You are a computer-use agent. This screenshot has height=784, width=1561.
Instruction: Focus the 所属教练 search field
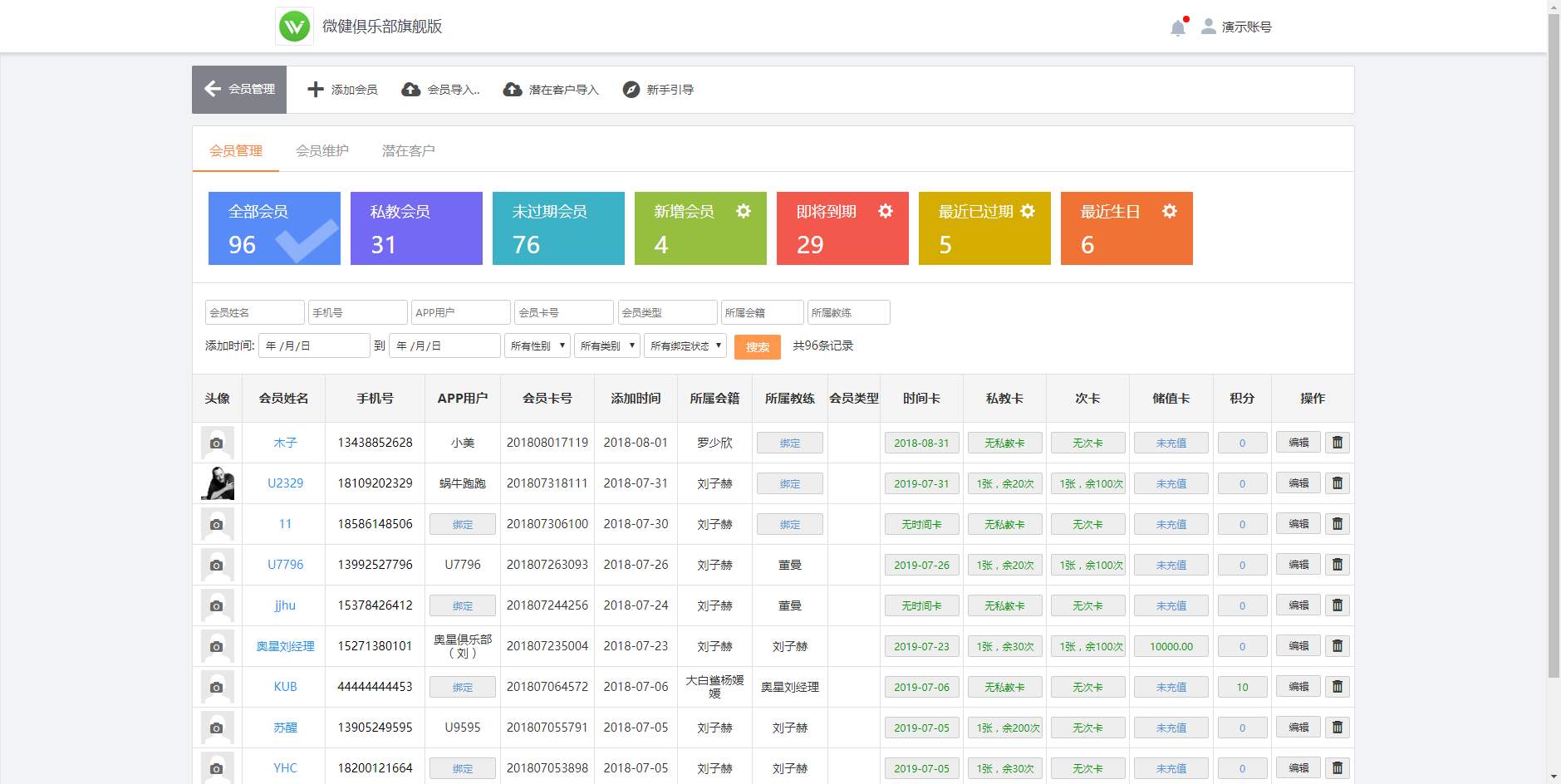(x=849, y=312)
